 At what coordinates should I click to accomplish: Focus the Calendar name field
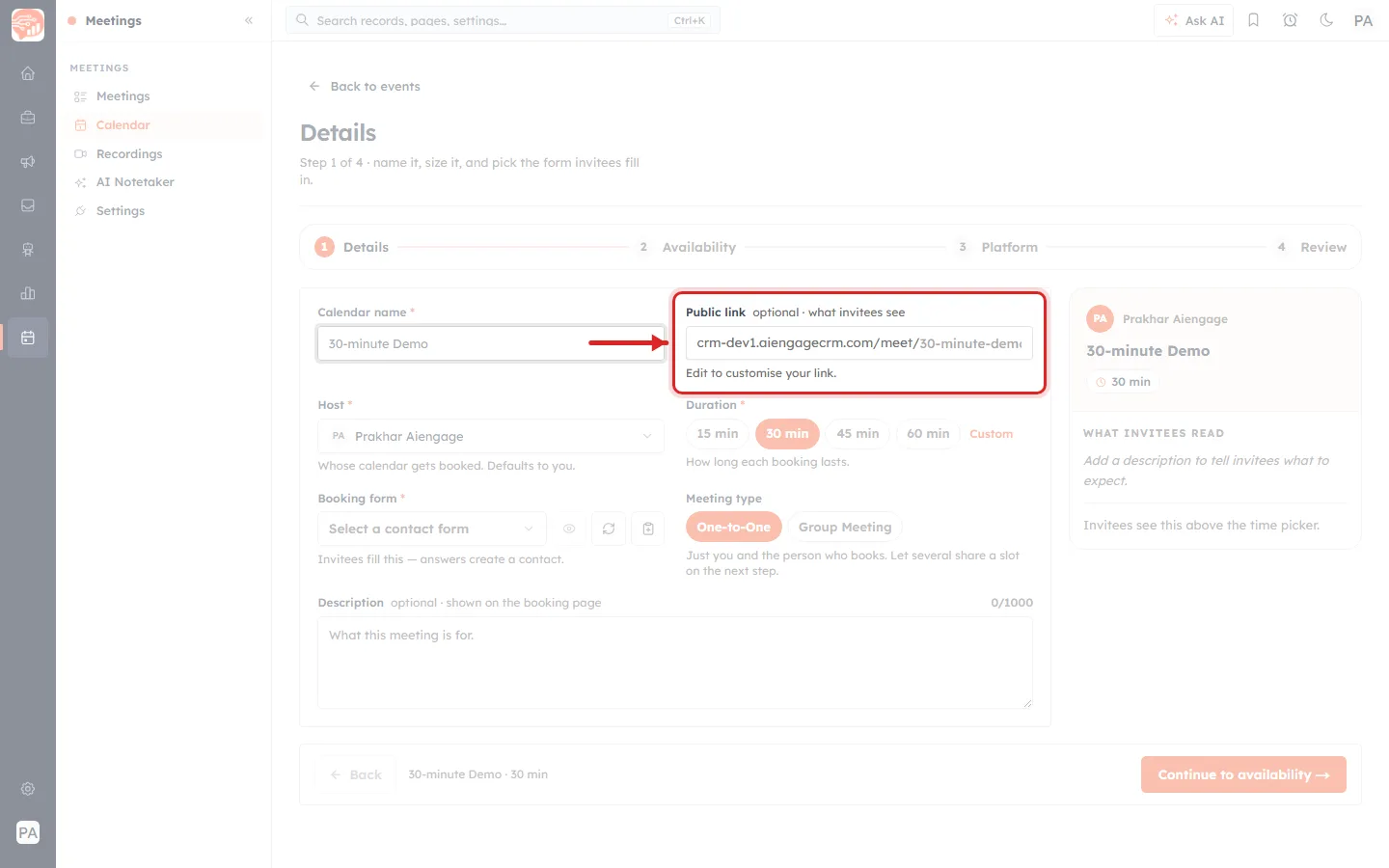coord(491,343)
